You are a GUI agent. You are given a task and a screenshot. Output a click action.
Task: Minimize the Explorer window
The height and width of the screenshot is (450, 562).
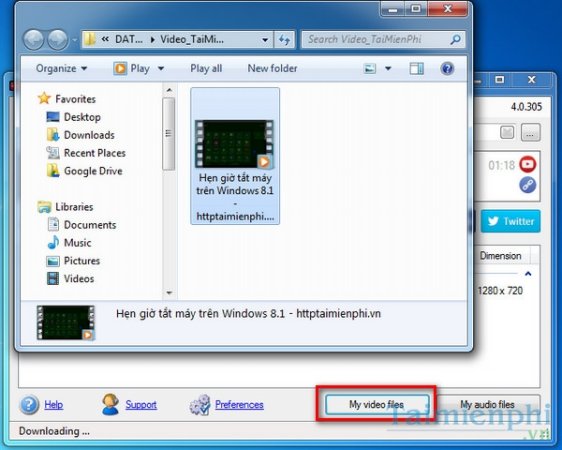393,9
